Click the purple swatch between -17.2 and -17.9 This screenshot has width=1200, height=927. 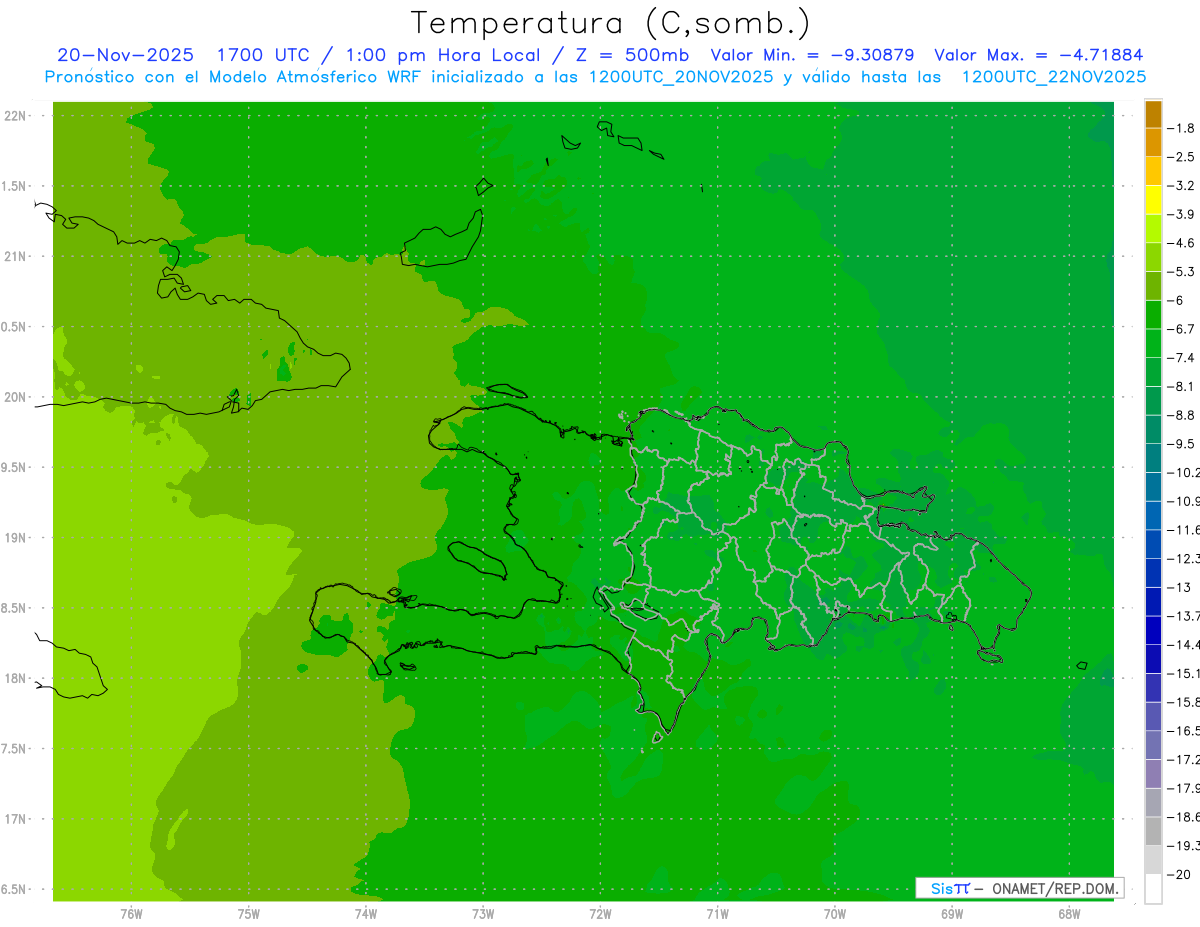[x=1153, y=773]
